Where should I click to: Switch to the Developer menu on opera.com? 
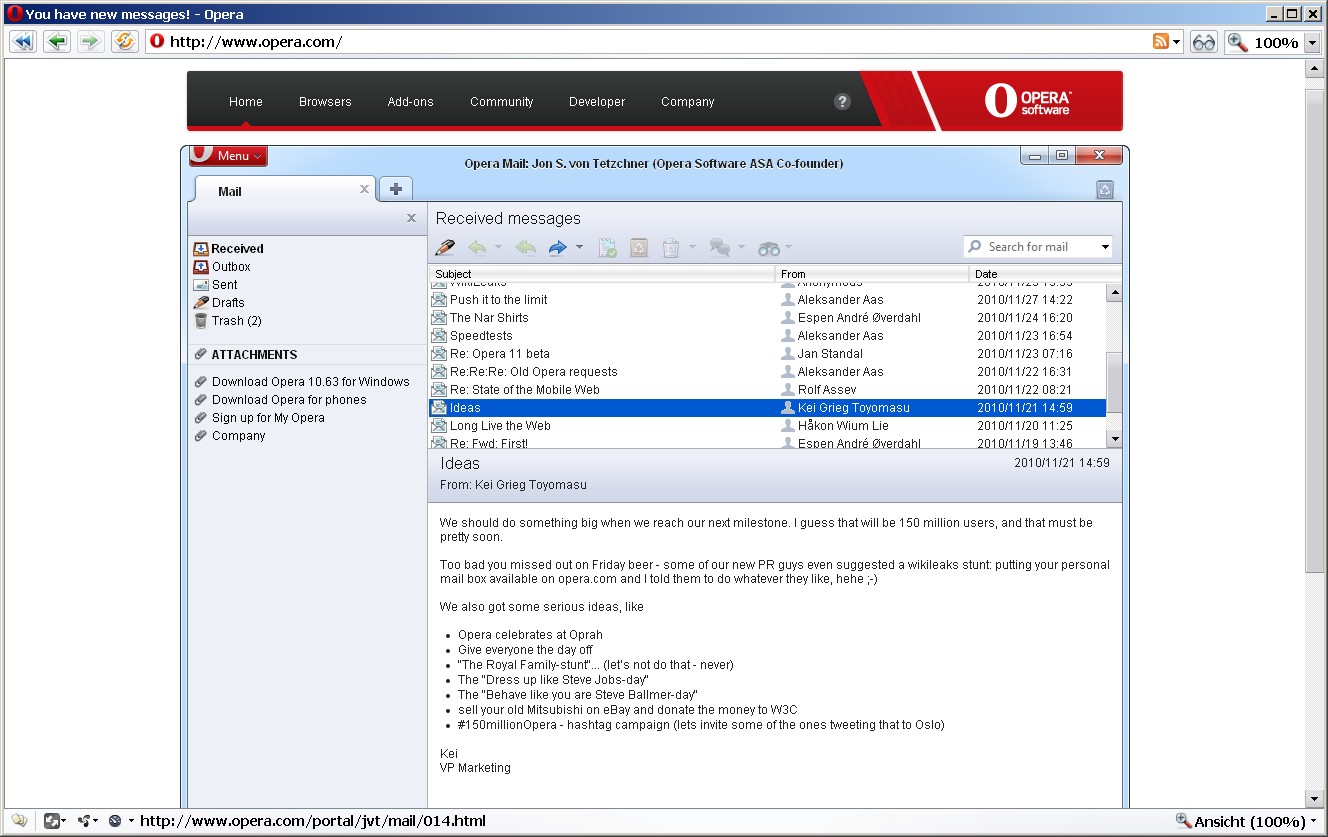596,101
